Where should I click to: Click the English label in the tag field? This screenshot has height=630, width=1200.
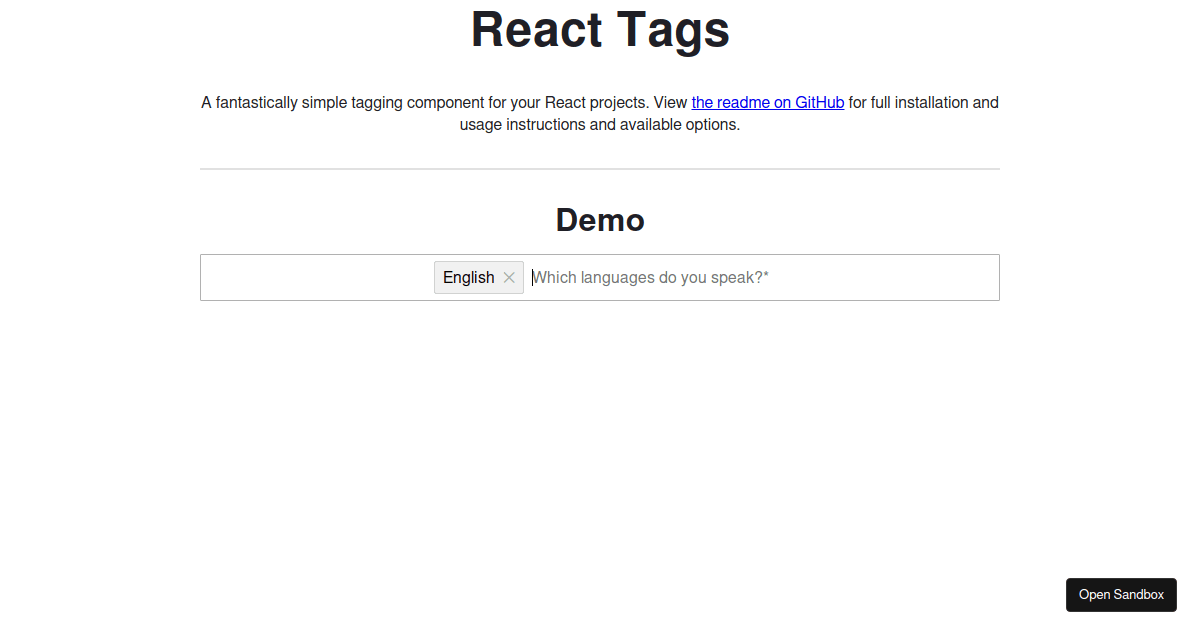coord(468,277)
